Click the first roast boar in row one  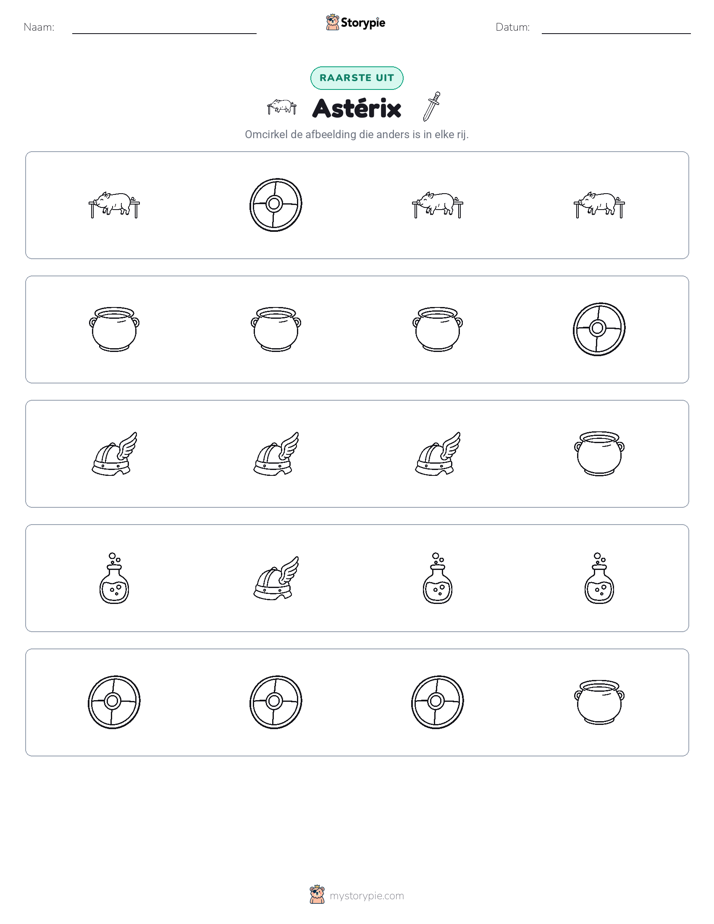pos(114,205)
